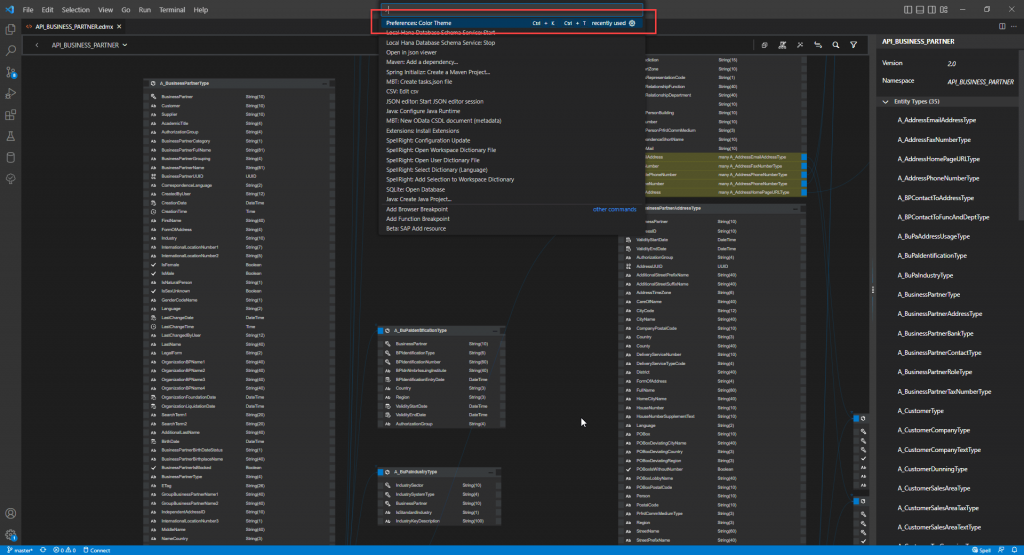Click the gear beside Preferences: Color Theme
The height and width of the screenshot is (555, 1024).
(632, 23)
